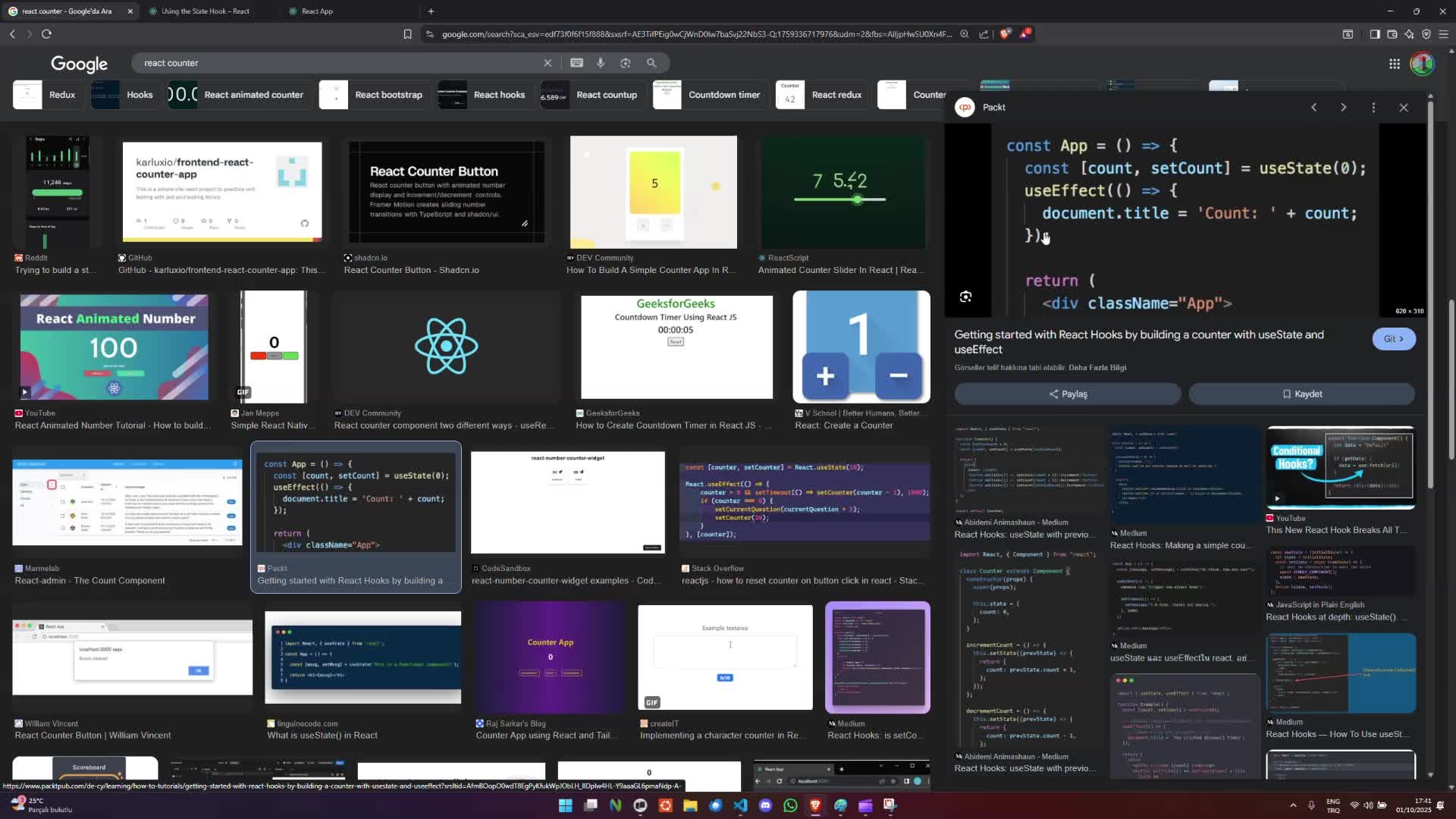Close the Packt image preview panel
The width and height of the screenshot is (1456, 819).
click(x=1404, y=107)
